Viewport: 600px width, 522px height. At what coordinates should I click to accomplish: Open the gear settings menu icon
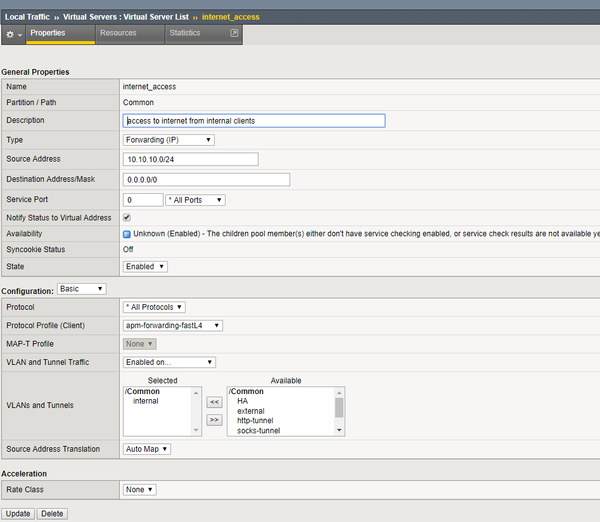click(13, 34)
